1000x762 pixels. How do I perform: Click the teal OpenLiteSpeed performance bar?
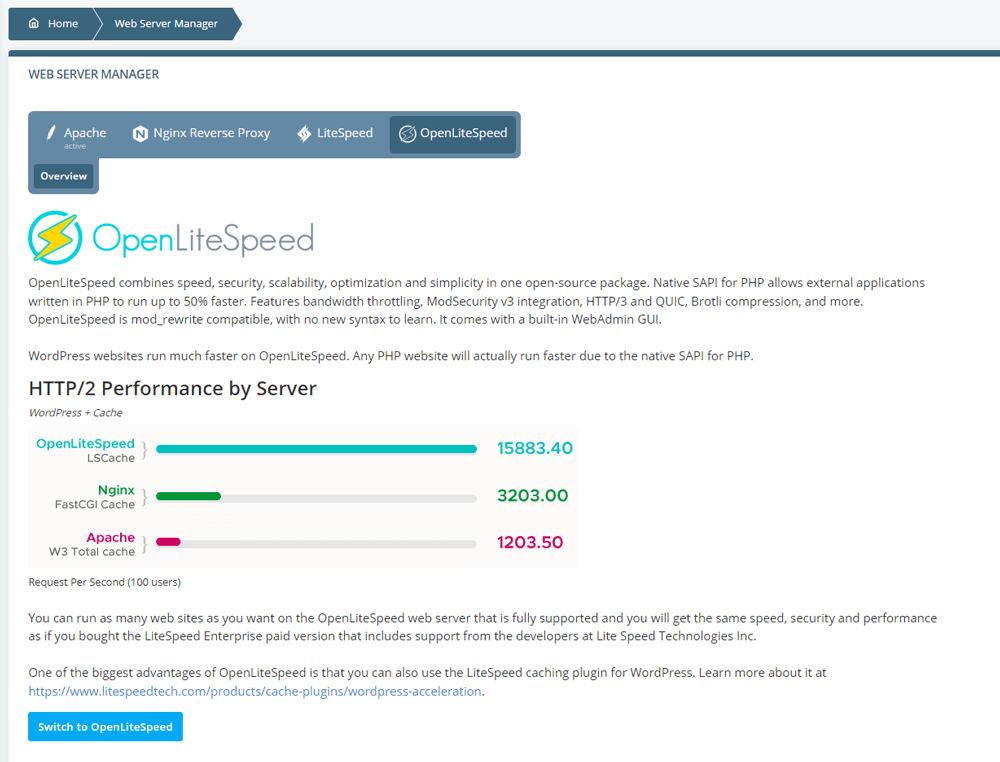click(316, 449)
